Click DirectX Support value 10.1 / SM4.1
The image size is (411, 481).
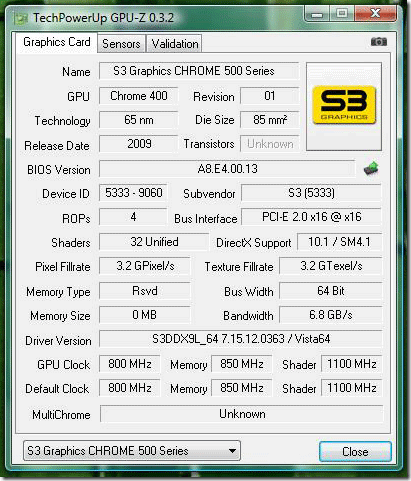339,242
